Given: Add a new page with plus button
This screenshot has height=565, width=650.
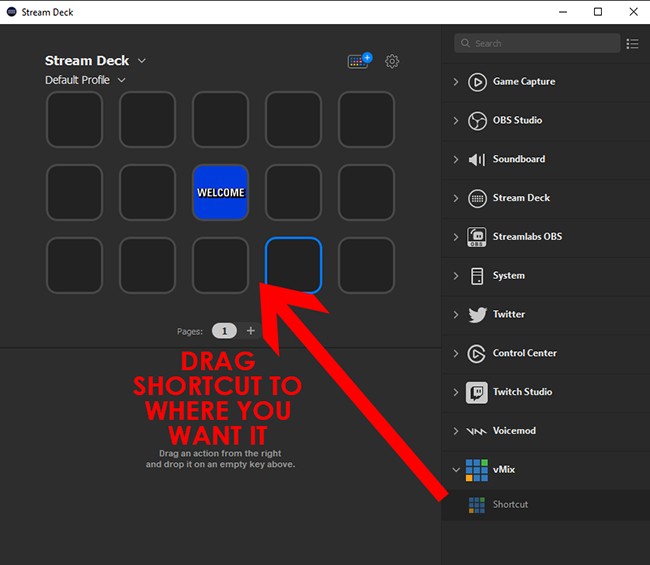Looking at the screenshot, I should (x=251, y=331).
